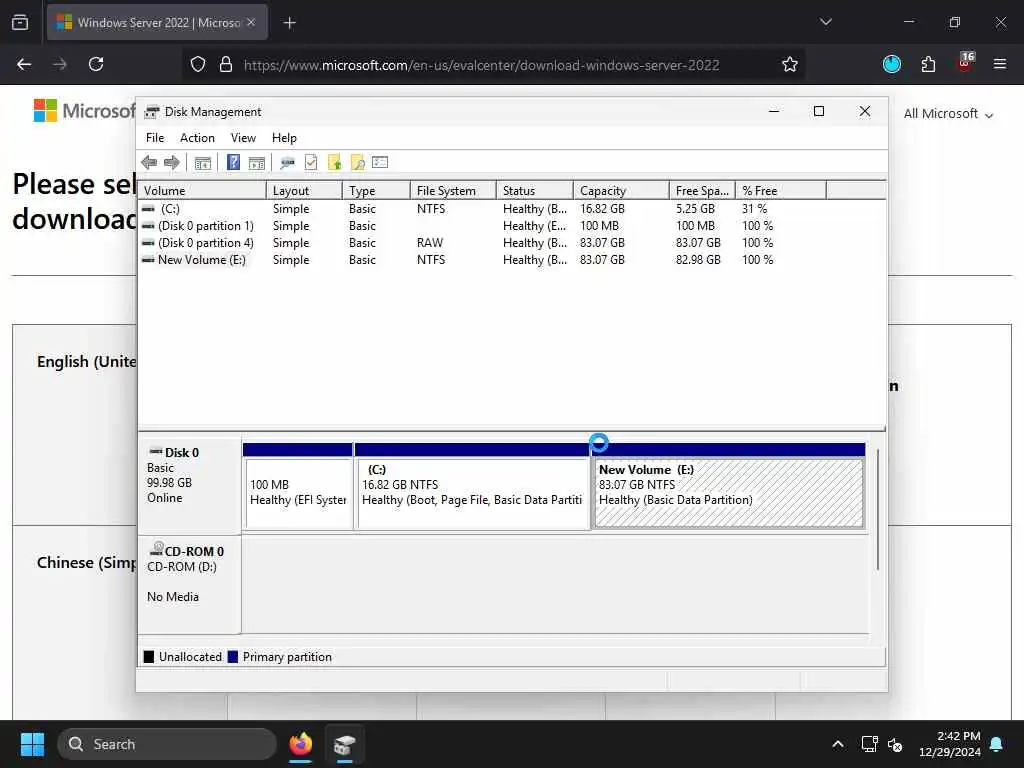This screenshot has width=1024, height=768.
Task: Click the RAW file system cell
Action: point(430,243)
